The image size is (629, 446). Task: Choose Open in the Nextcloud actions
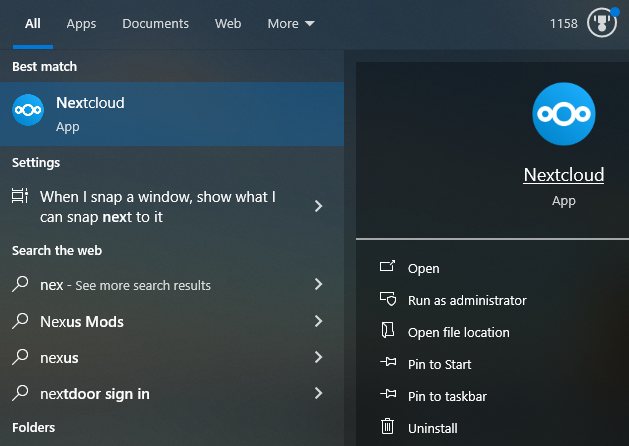click(424, 268)
